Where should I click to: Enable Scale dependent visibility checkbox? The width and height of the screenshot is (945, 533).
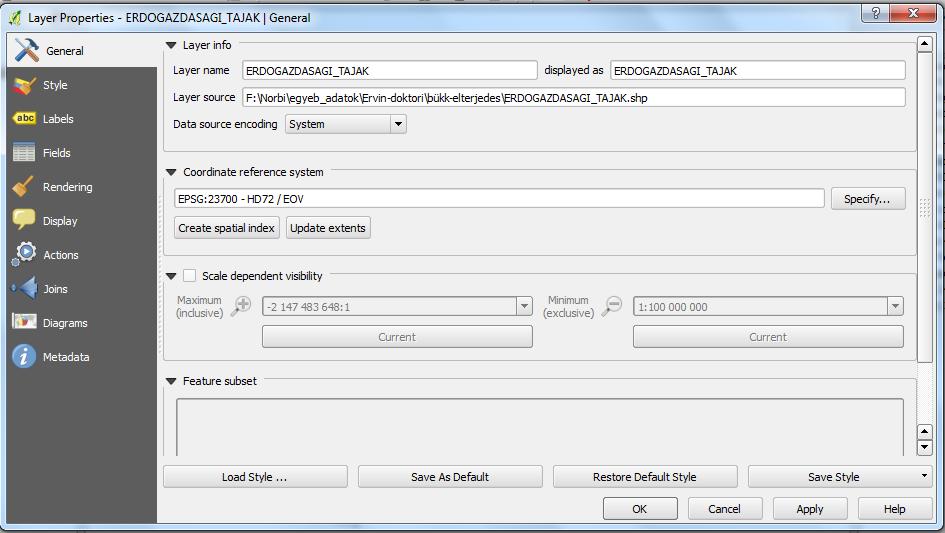coord(190,276)
